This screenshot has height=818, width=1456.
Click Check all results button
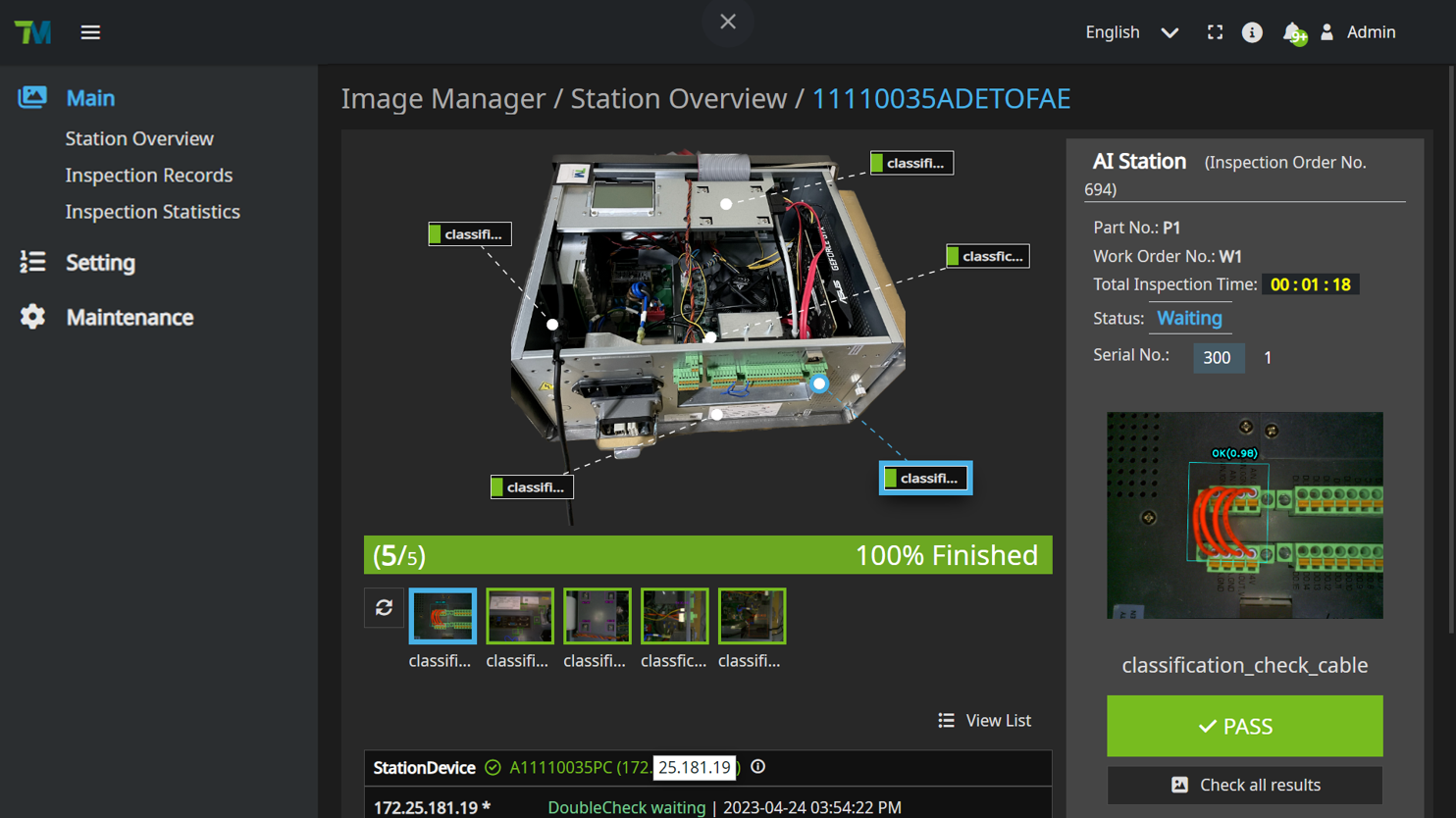(x=1244, y=785)
